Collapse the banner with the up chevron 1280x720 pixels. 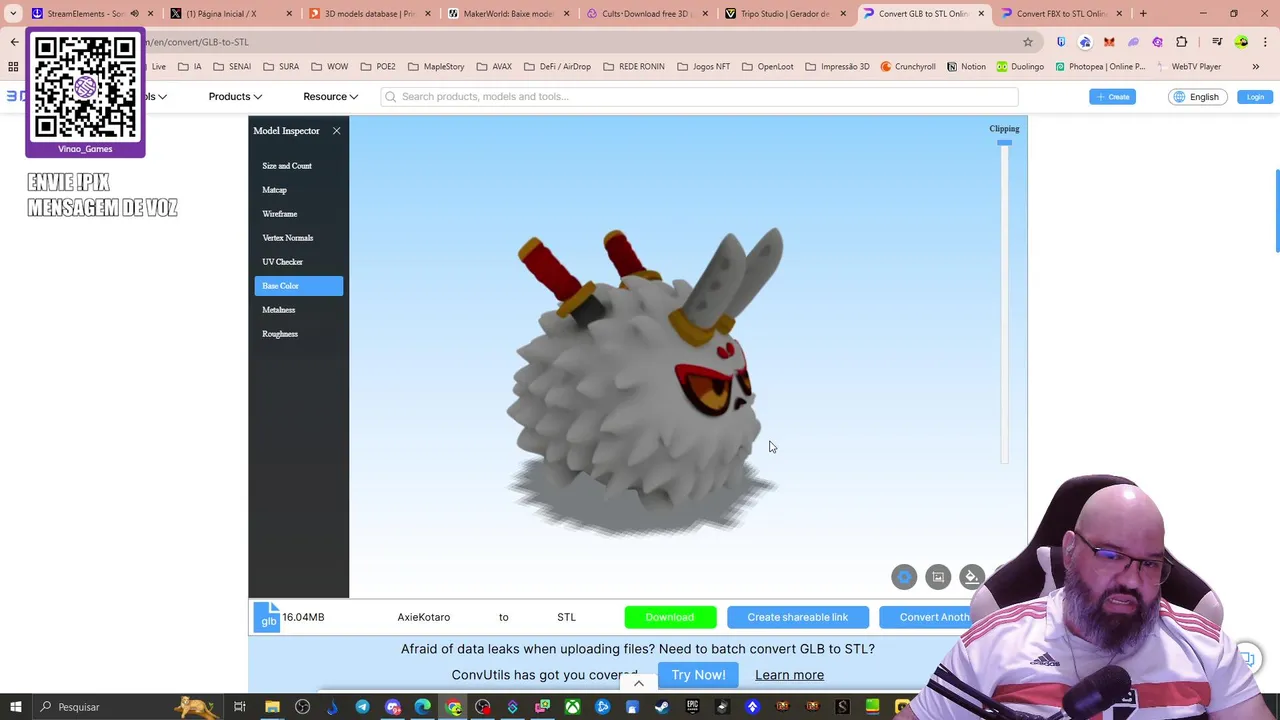point(639,684)
